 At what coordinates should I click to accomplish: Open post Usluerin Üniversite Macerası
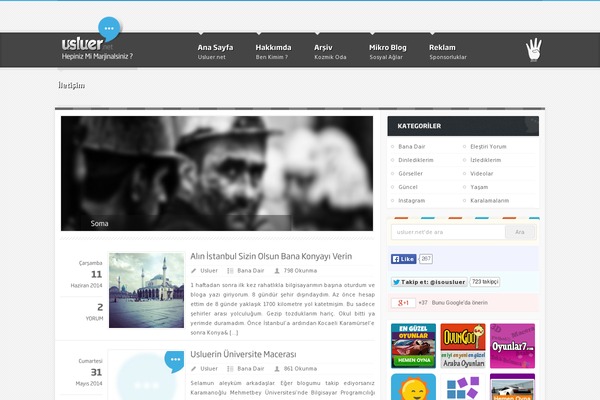point(243,354)
